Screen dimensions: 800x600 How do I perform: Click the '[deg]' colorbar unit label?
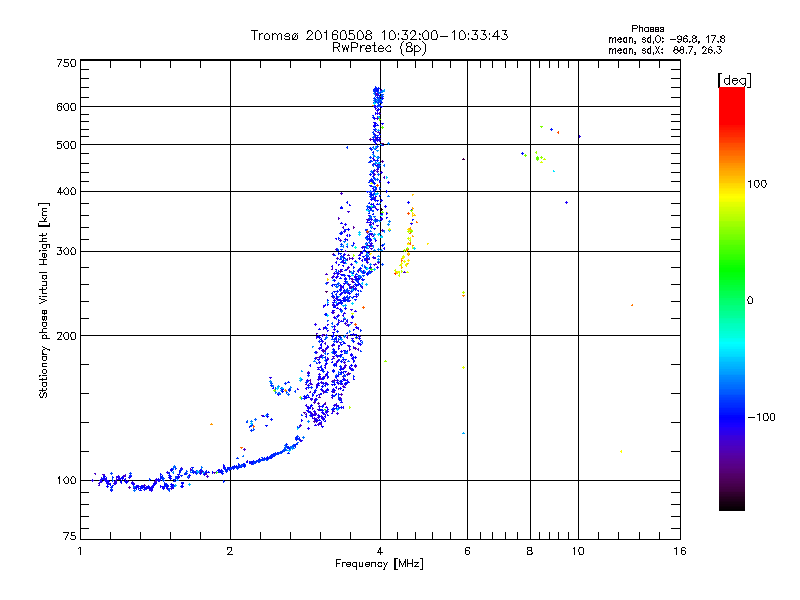coord(734,80)
